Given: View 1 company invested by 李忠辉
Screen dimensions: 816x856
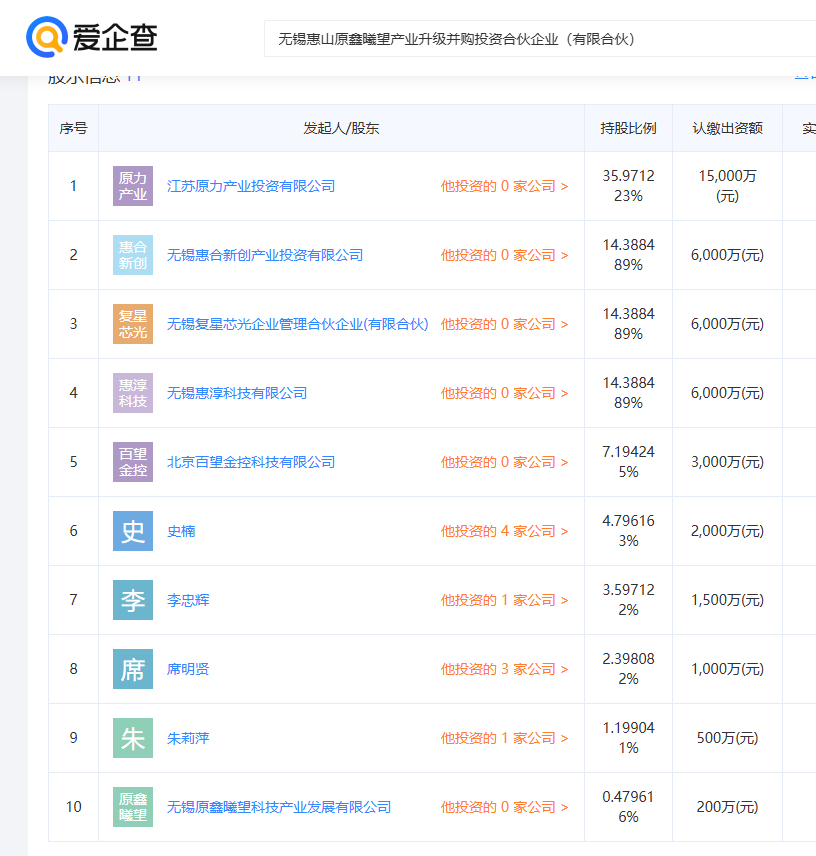Looking at the screenshot, I should [504, 600].
